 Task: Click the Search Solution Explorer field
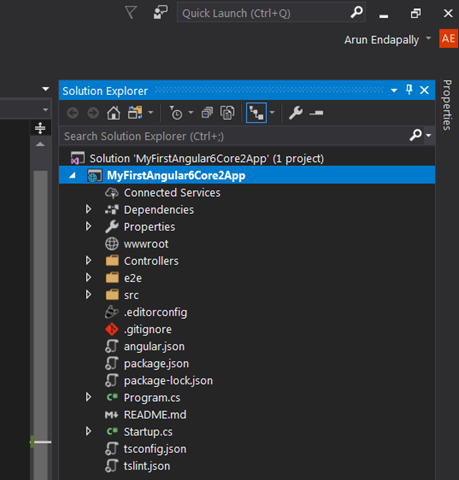pos(235,136)
